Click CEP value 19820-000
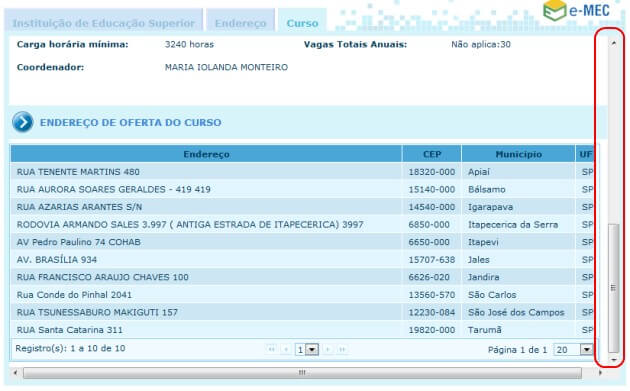This screenshot has height=391, width=630. [x=432, y=330]
